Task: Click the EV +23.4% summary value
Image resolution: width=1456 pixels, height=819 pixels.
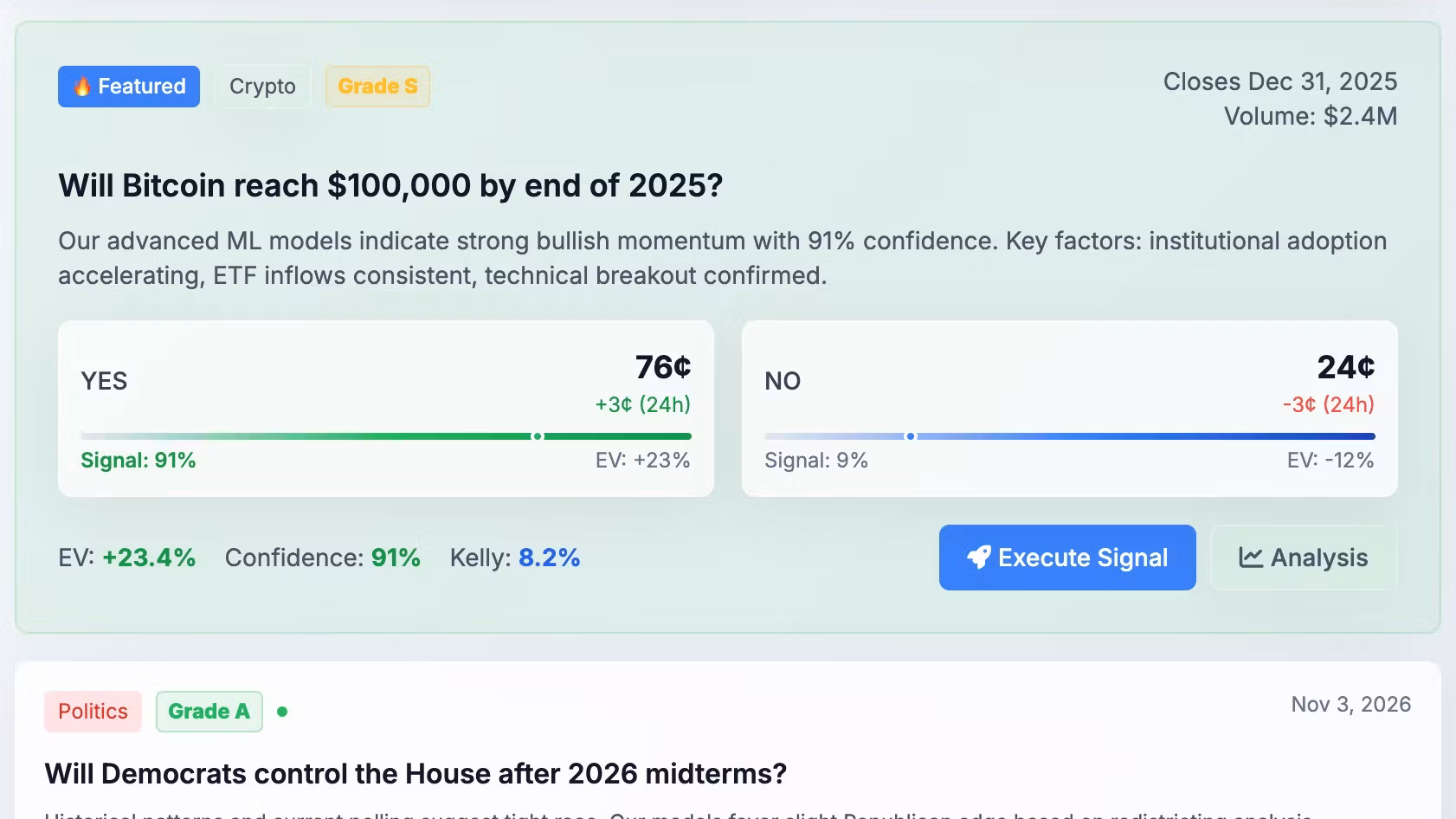Action: (x=149, y=558)
